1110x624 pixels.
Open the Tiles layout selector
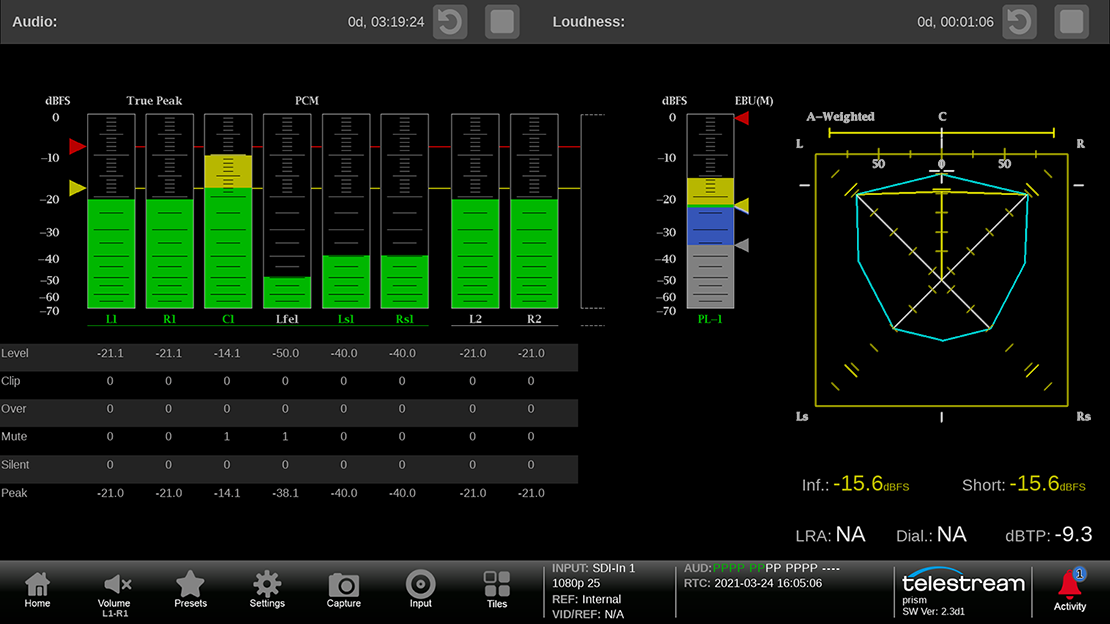497,589
